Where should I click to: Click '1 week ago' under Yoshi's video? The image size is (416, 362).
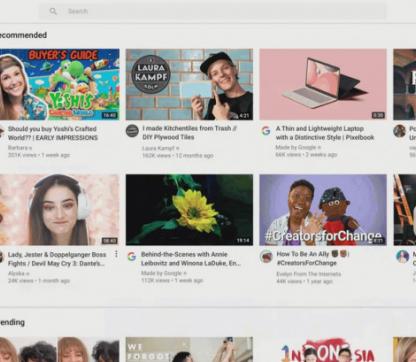(x=56, y=155)
